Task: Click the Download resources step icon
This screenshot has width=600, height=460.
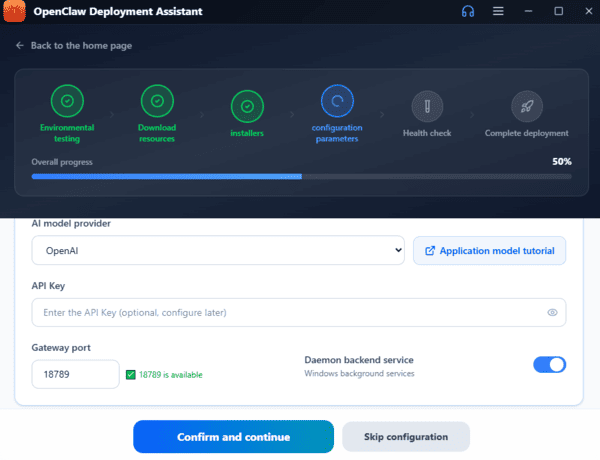Action: pos(156,101)
